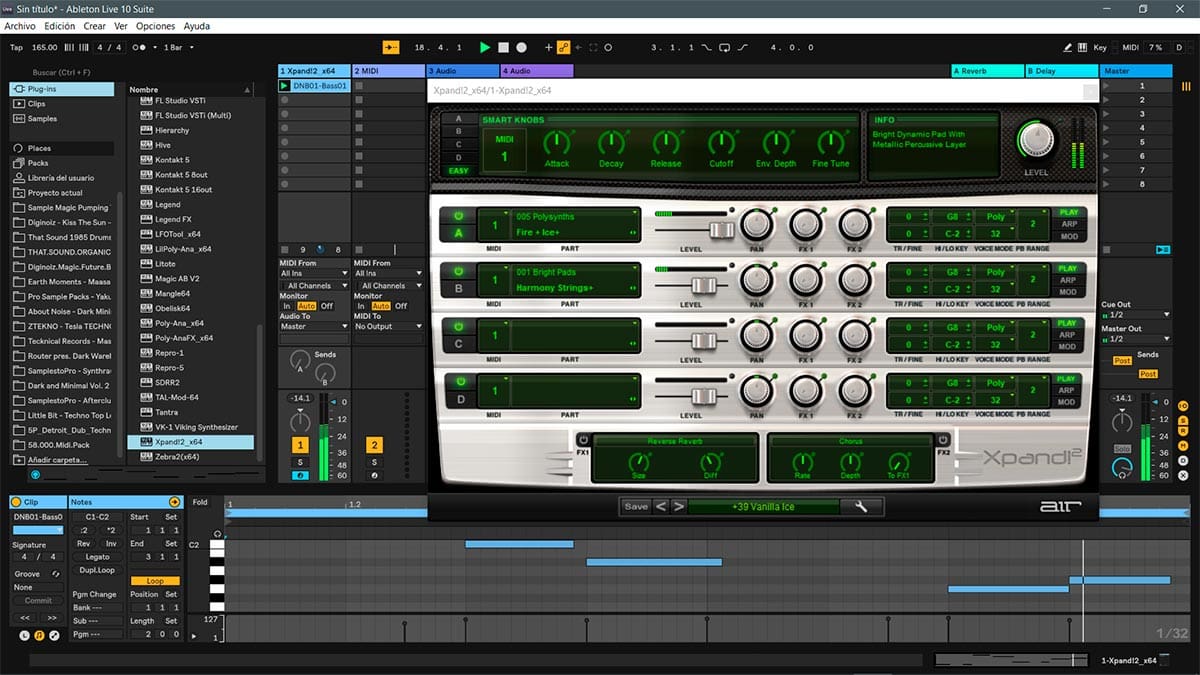Enable MIDI arrangement overdub plus icon
Viewport: 1200px width, 675px height.
tap(548, 47)
